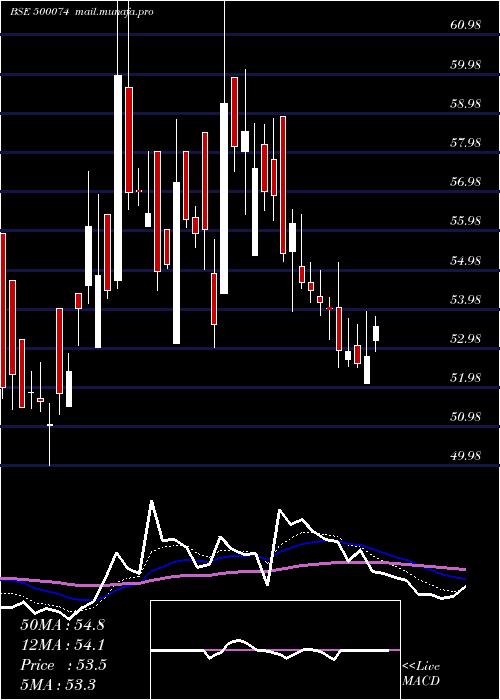The image size is (500, 700).
Task: Click the mail.munafa.pro watermark text
Action: (112, 12)
